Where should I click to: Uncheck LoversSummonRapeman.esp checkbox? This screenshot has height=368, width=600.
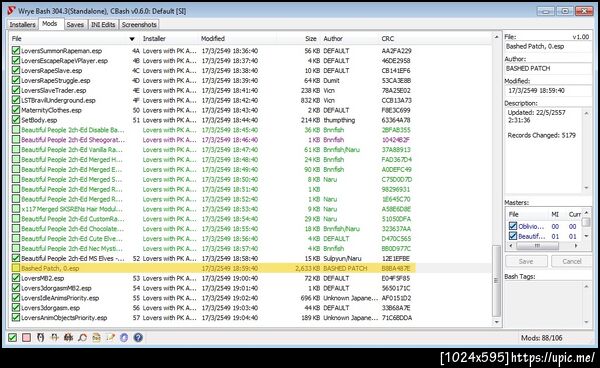pyautogui.click(x=16, y=50)
